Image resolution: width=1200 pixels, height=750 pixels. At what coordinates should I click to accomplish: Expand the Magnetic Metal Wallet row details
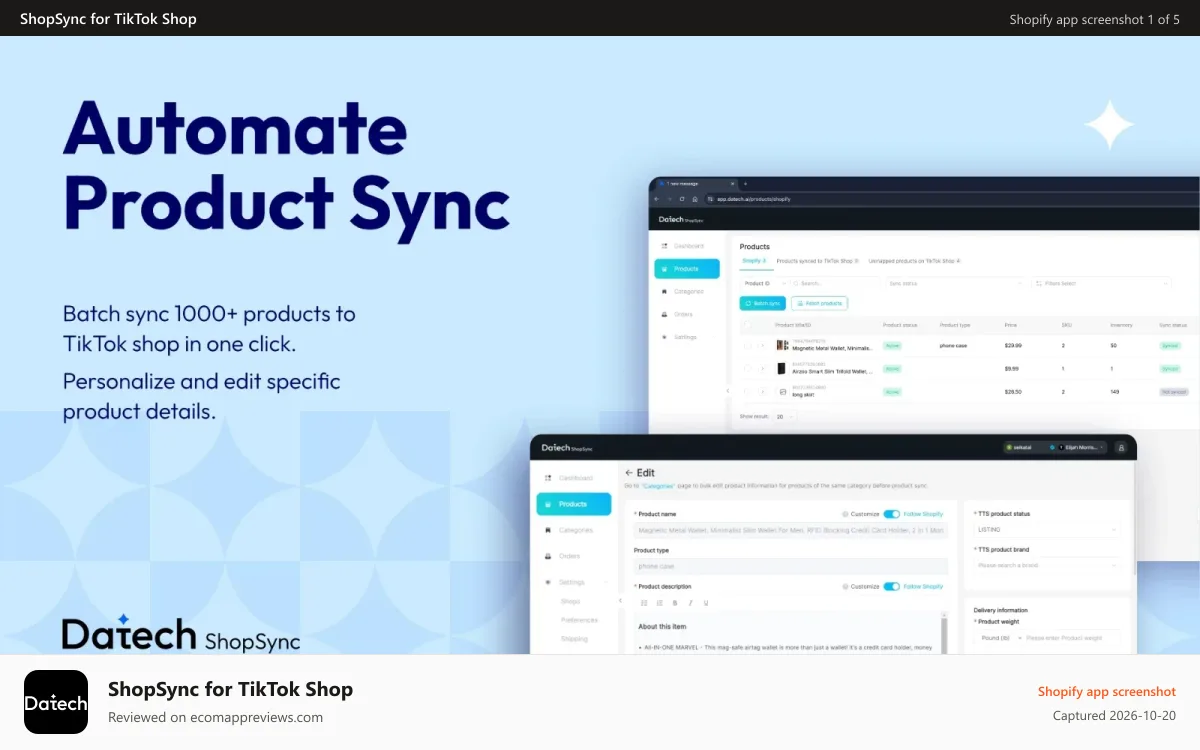click(x=762, y=346)
